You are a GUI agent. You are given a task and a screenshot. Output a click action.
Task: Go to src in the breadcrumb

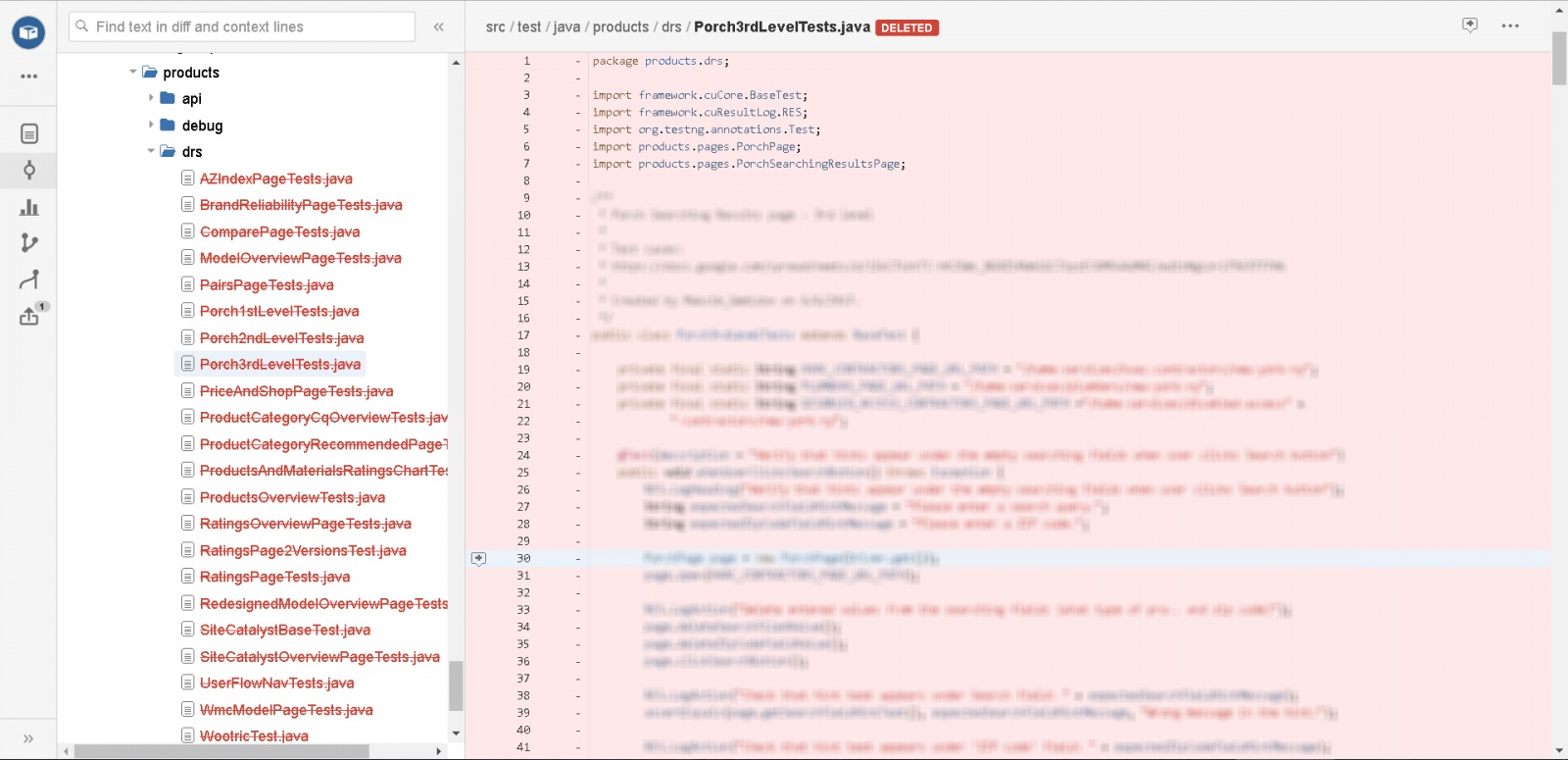496,27
